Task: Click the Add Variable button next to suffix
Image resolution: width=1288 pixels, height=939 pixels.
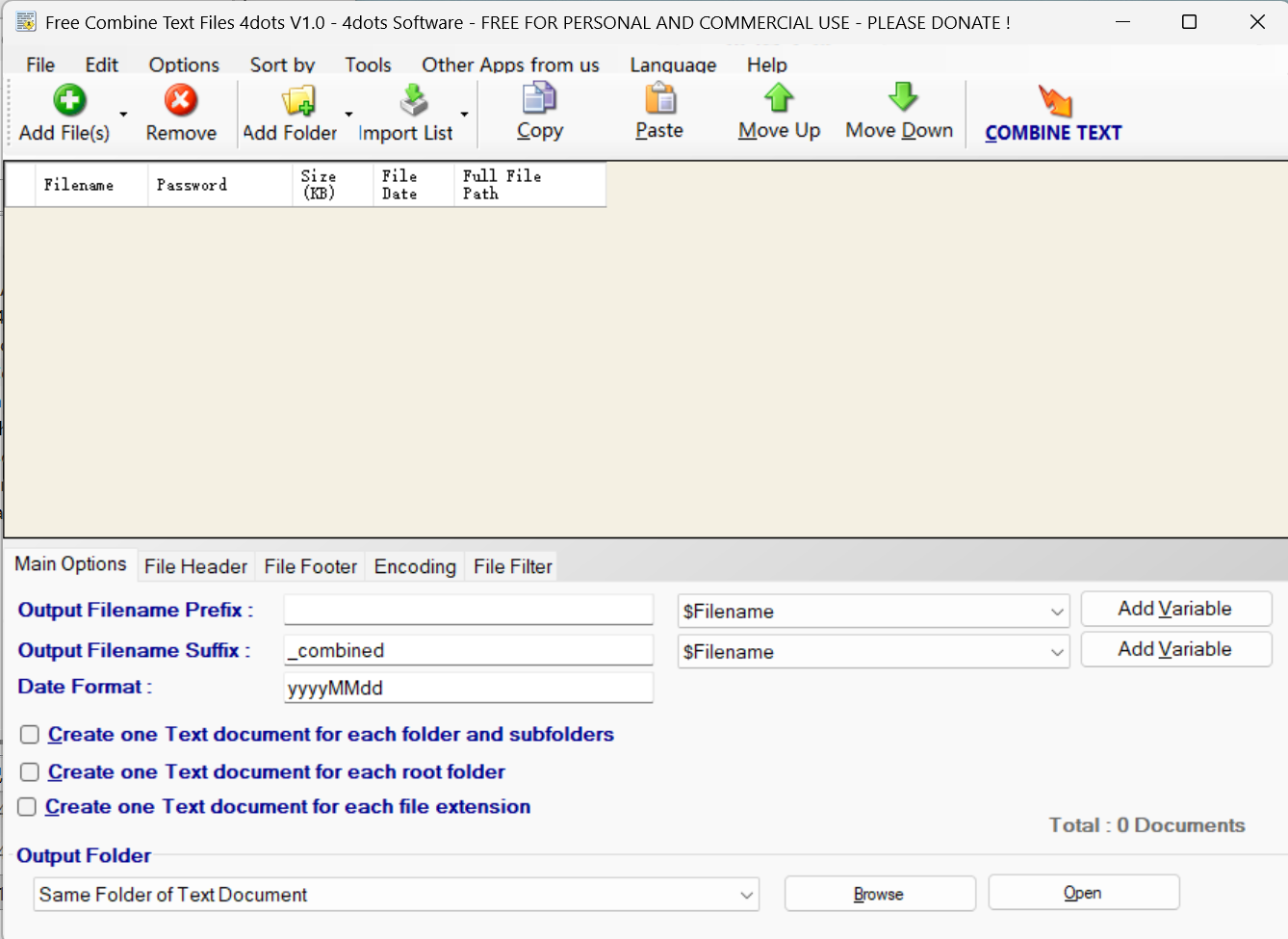Action: 1175,649
